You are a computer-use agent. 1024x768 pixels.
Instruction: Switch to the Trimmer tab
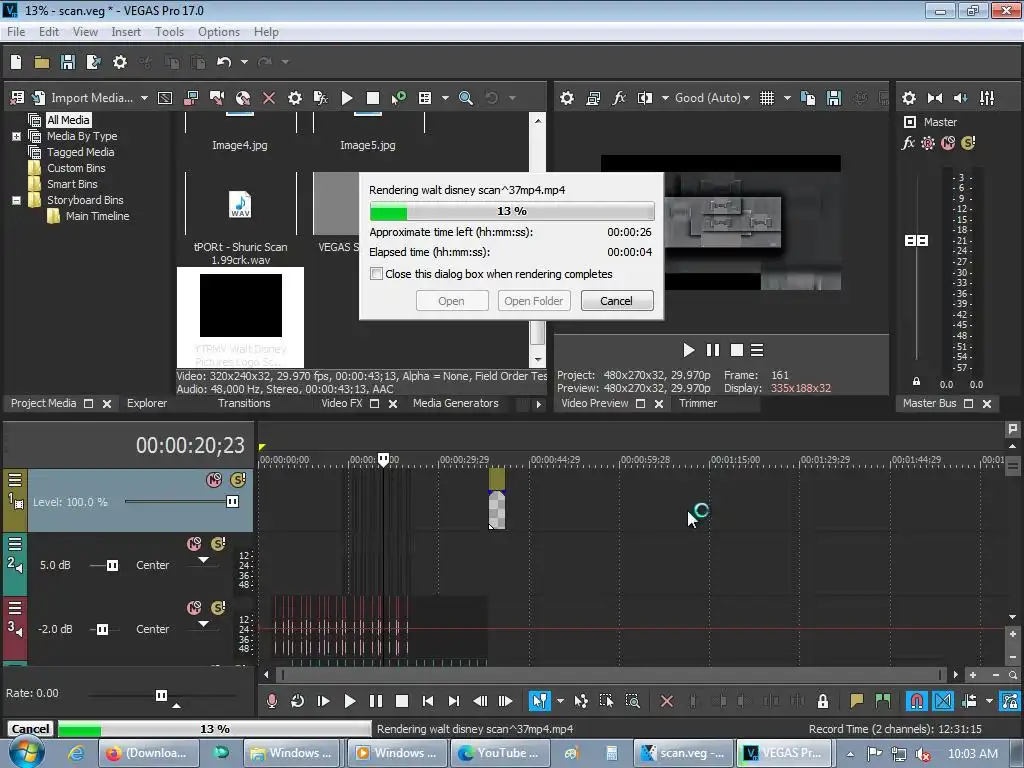(697, 404)
